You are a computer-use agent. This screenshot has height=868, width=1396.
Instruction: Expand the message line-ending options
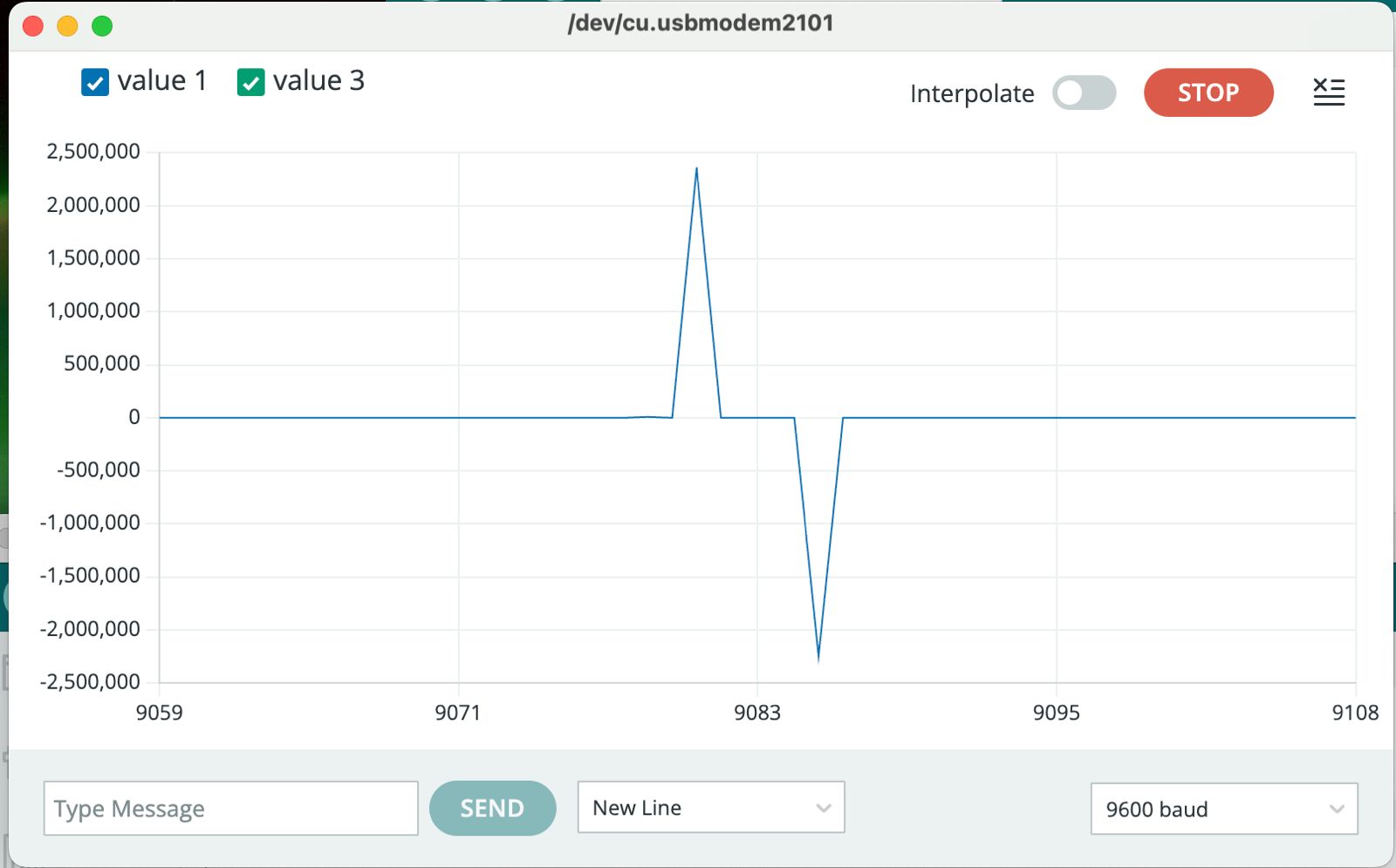[x=711, y=808]
